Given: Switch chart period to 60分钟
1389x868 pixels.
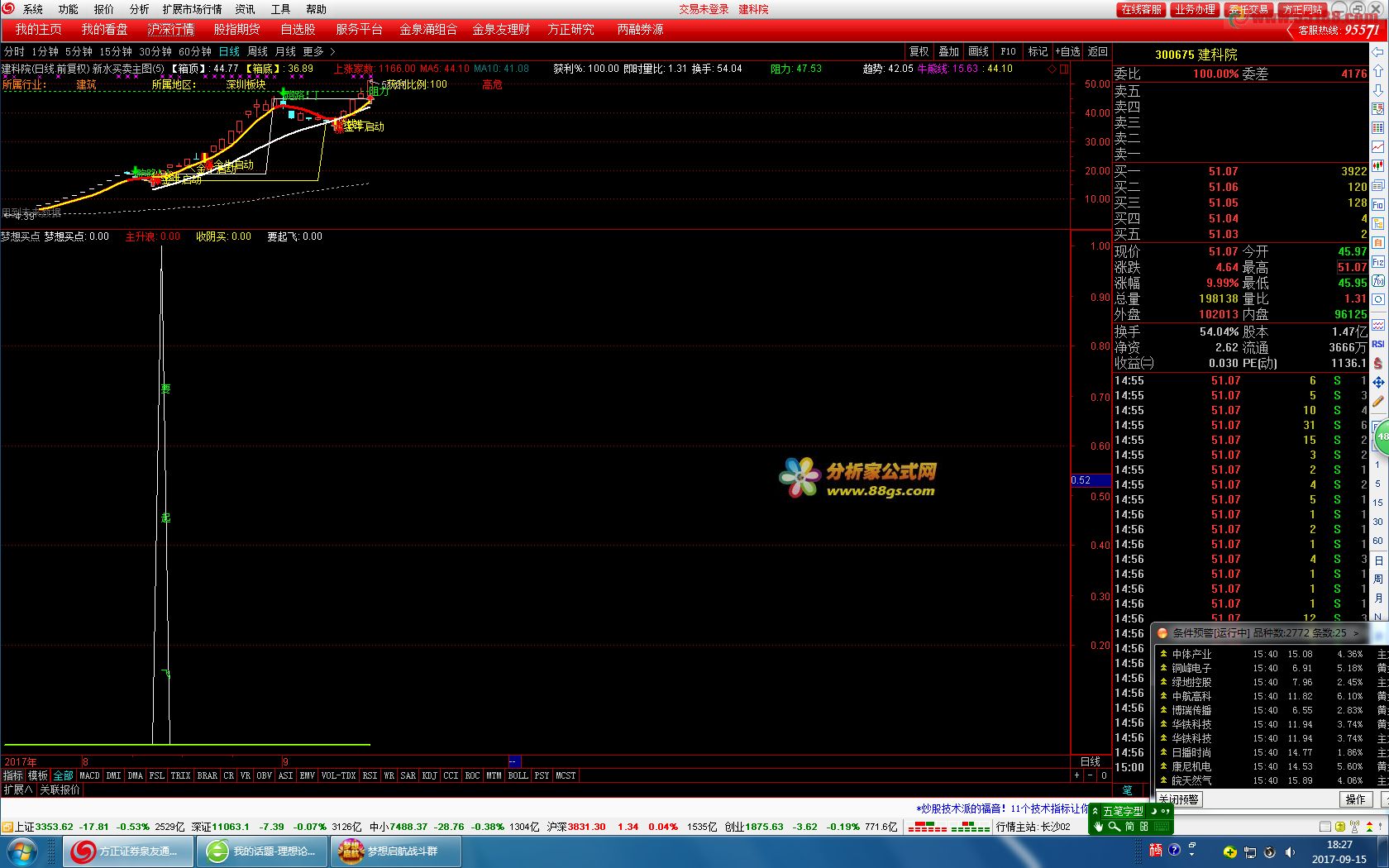Looking at the screenshot, I should pos(195,51).
